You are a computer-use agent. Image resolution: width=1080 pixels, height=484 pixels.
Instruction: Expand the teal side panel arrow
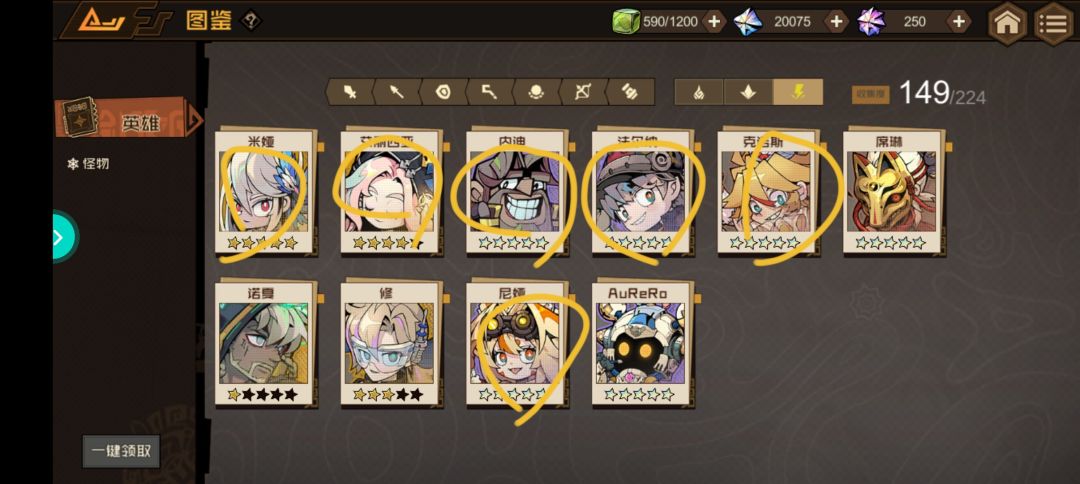[64, 238]
